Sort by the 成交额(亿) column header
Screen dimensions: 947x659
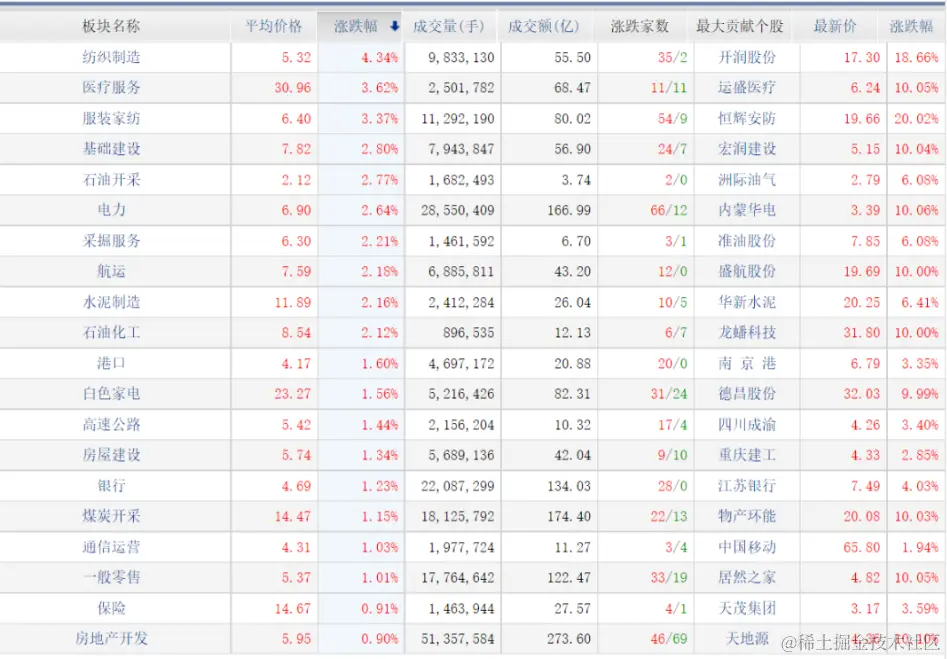(x=544, y=26)
